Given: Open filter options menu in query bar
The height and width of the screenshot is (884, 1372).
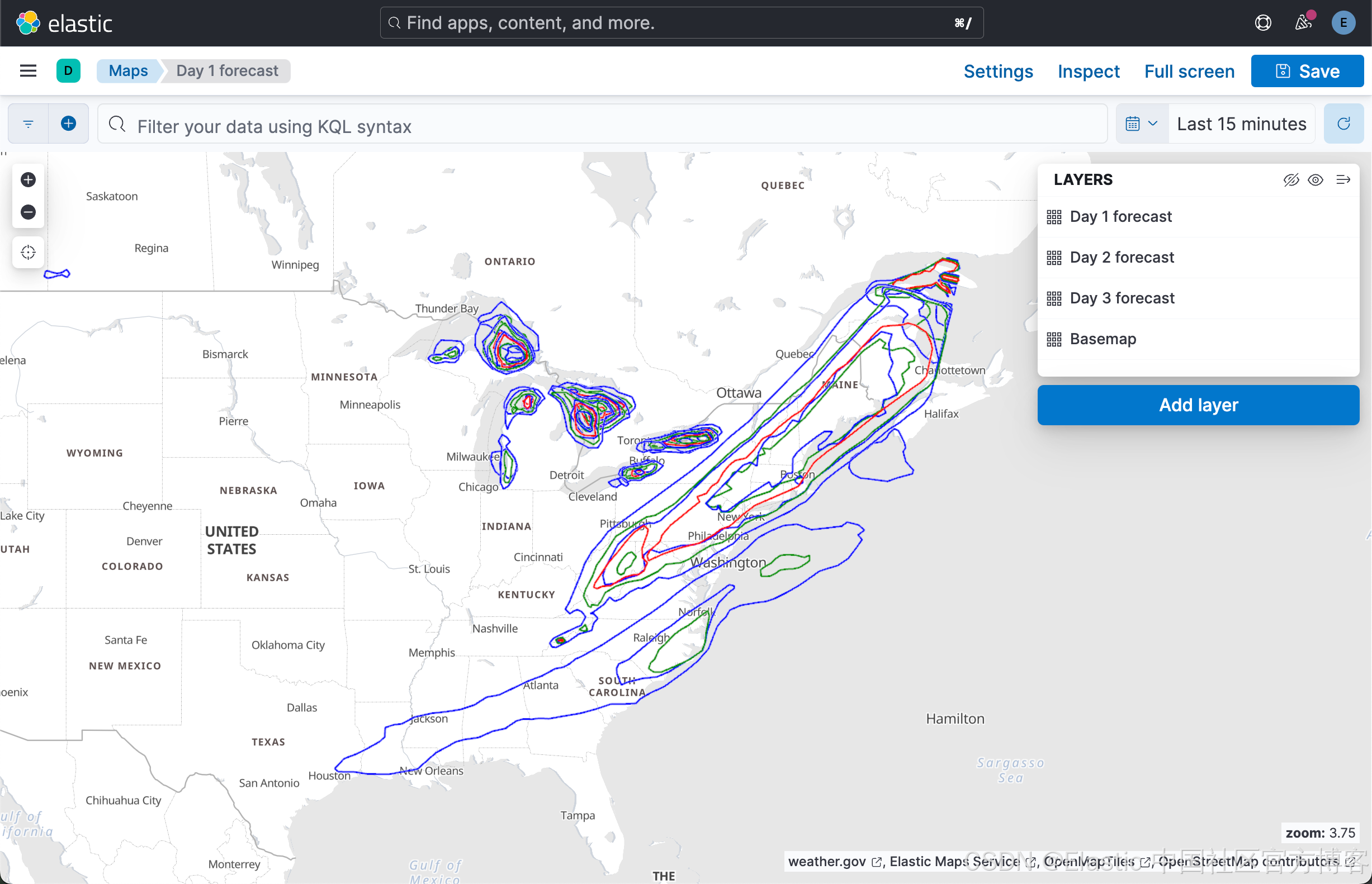Looking at the screenshot, I should [x=27, y=123].
